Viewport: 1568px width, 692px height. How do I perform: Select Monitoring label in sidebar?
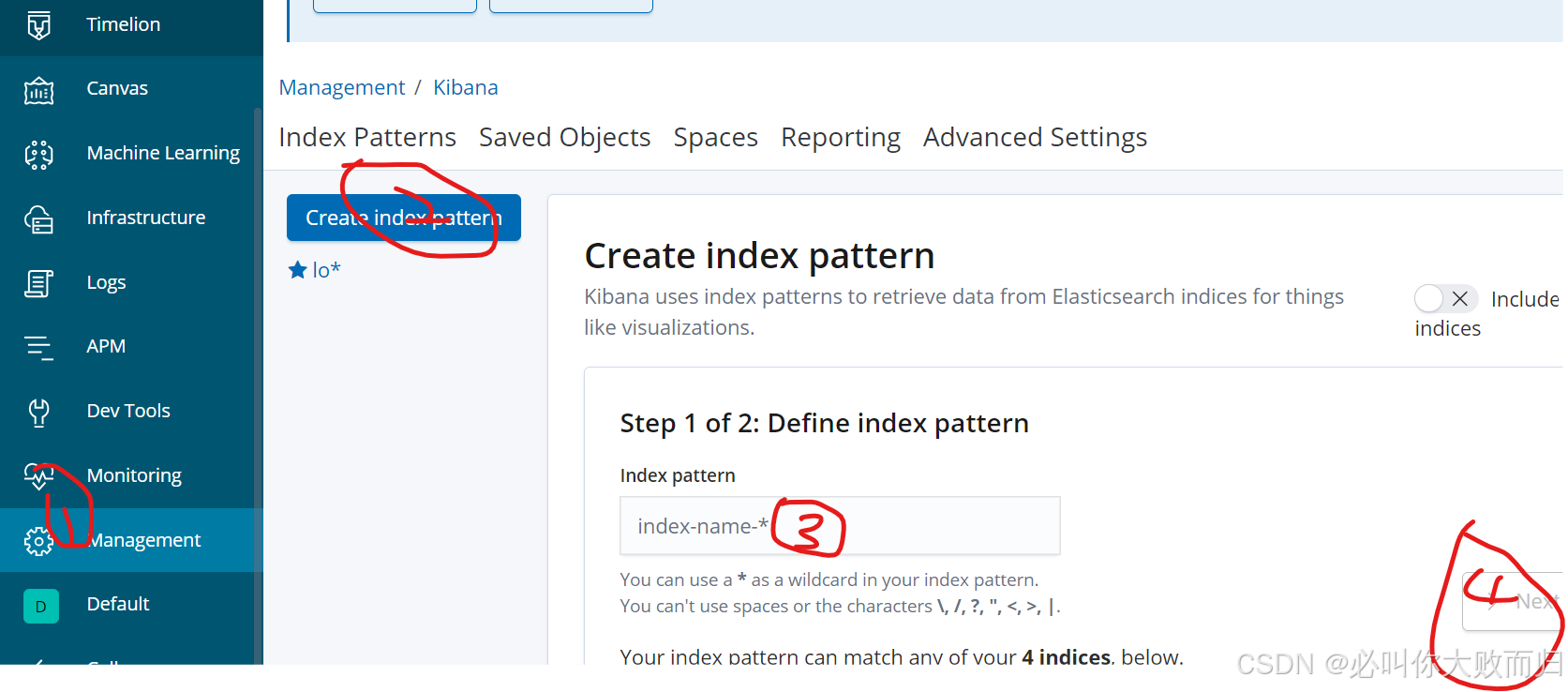coord(134,475)
